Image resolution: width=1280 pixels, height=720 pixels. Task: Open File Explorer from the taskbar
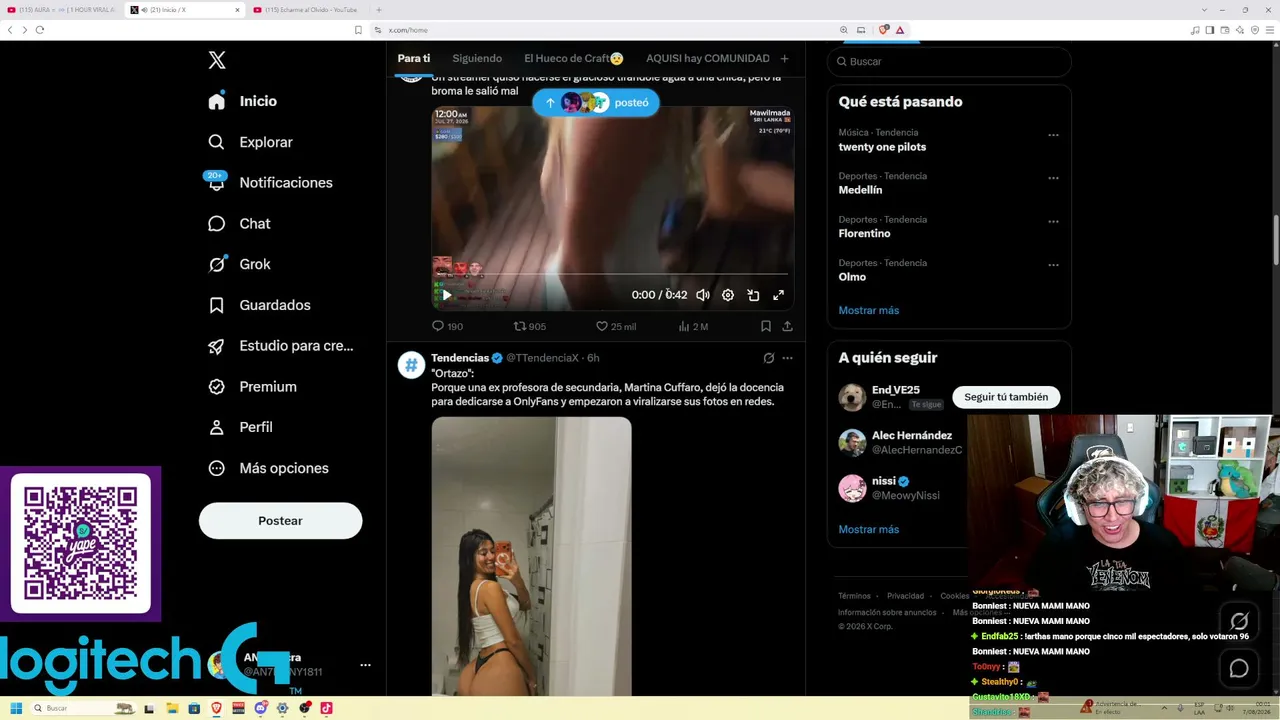tap(172, 708)
